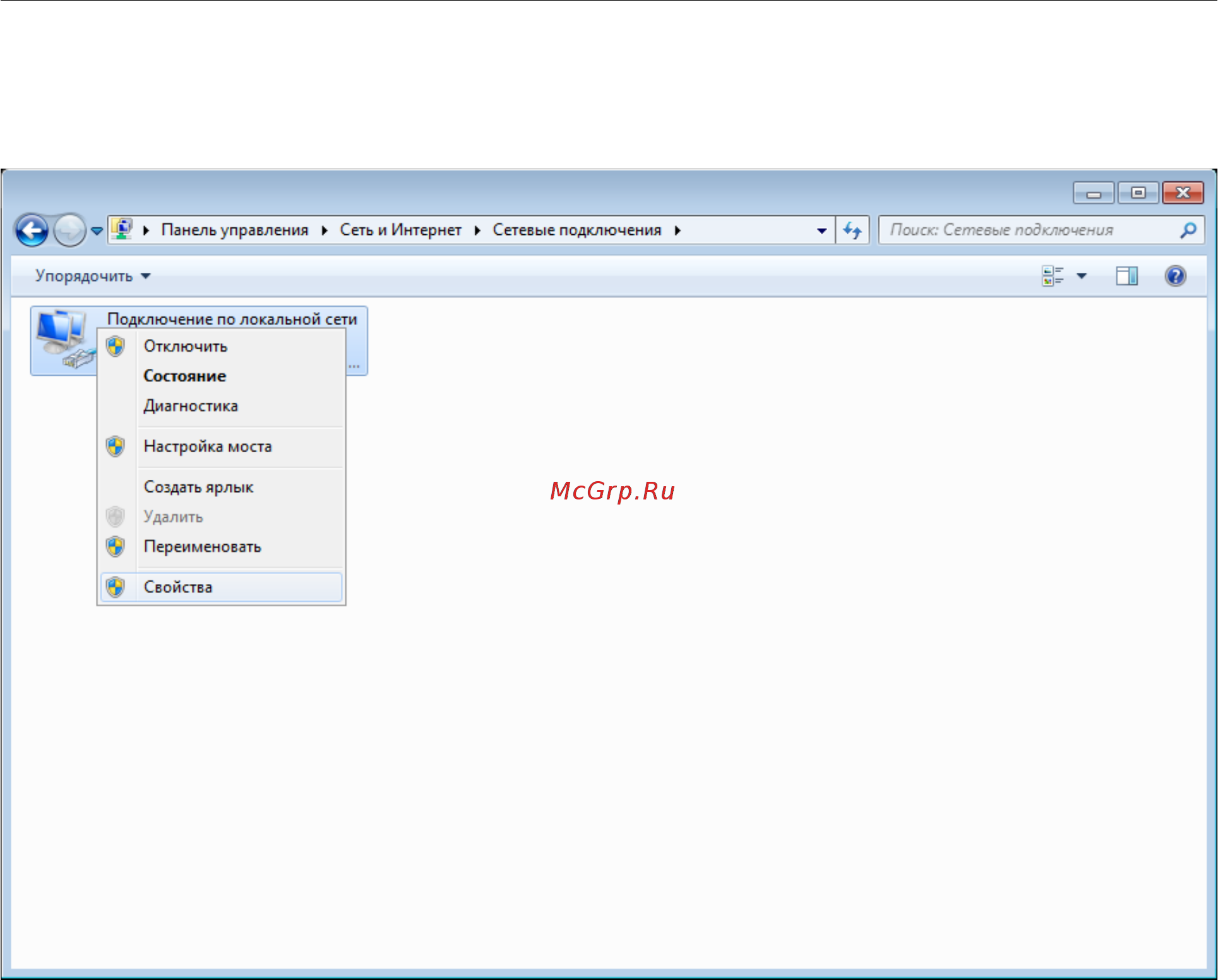
Task: Go back with the blue Back arrow
Action: click(x=32, y=230)
